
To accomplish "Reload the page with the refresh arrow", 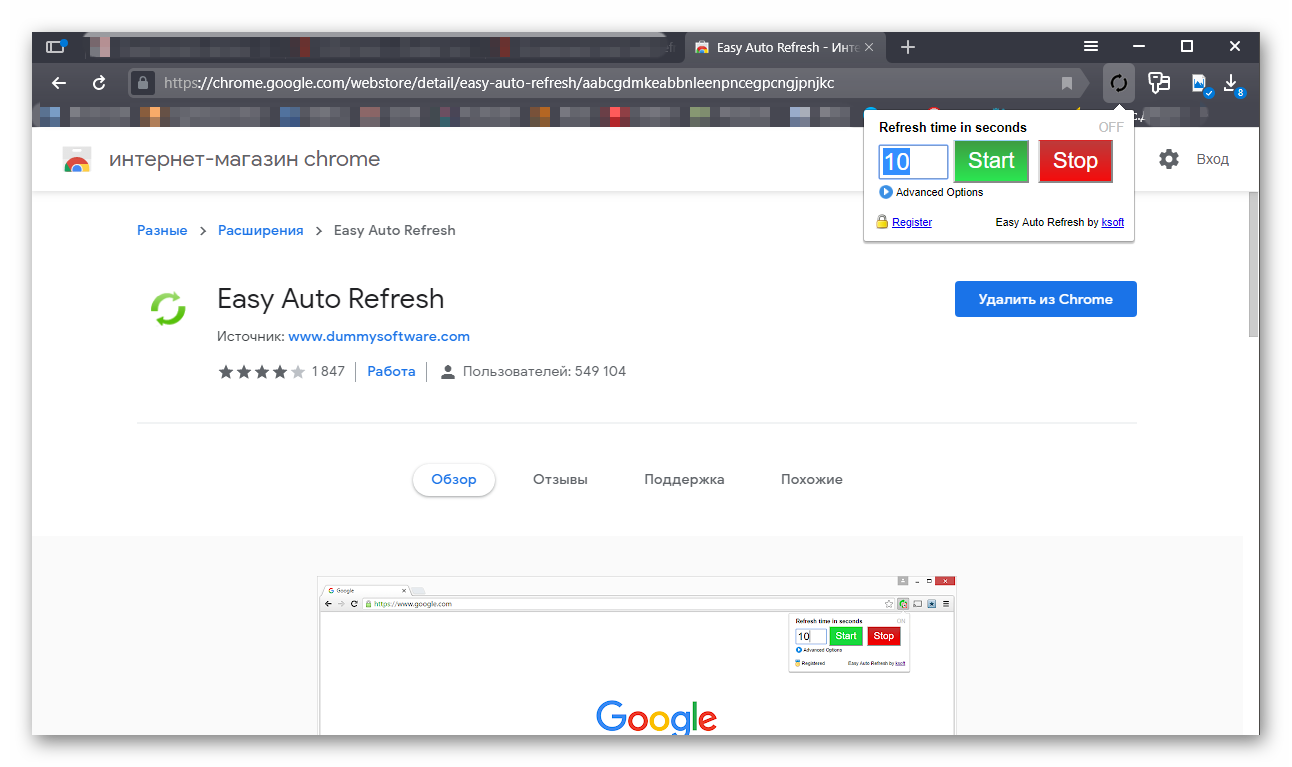I will pyautogui.click(x=99, y=83).
